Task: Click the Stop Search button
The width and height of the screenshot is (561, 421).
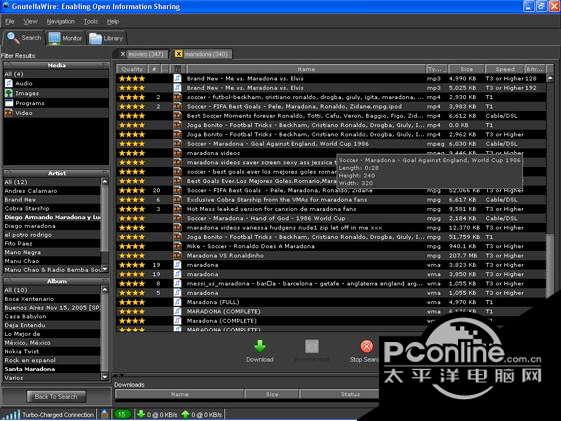Action: coord(364,351)
